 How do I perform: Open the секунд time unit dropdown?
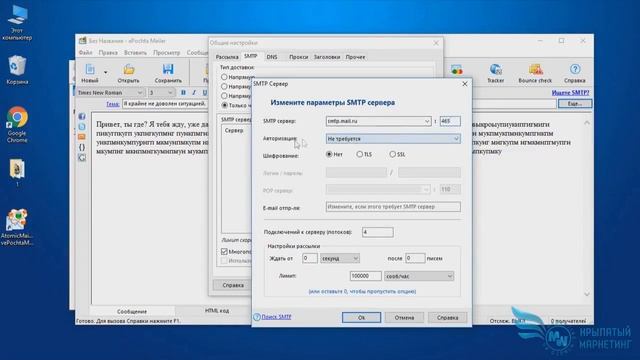(340, 258)
